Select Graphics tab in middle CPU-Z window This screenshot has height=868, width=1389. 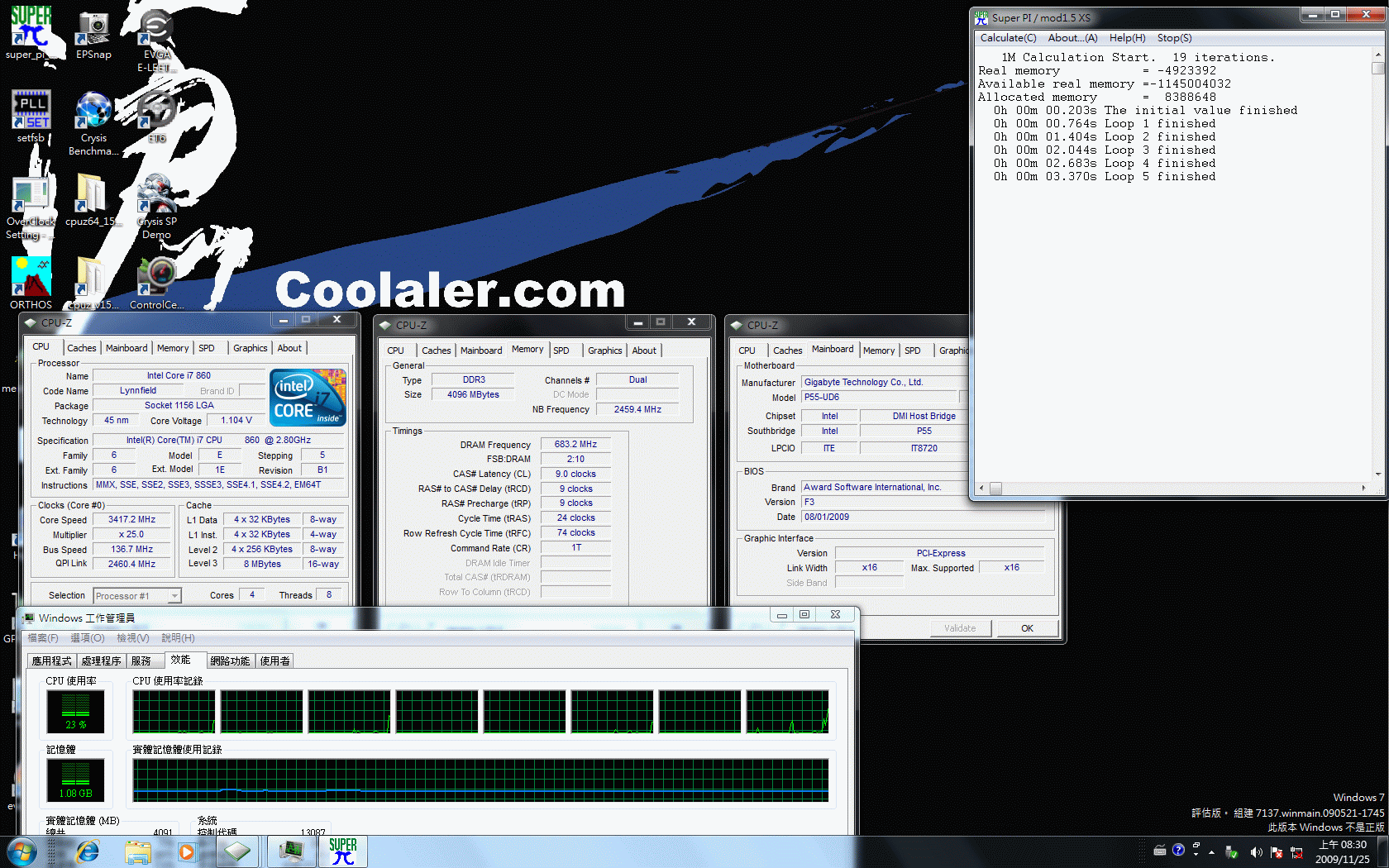pos(604,351)
